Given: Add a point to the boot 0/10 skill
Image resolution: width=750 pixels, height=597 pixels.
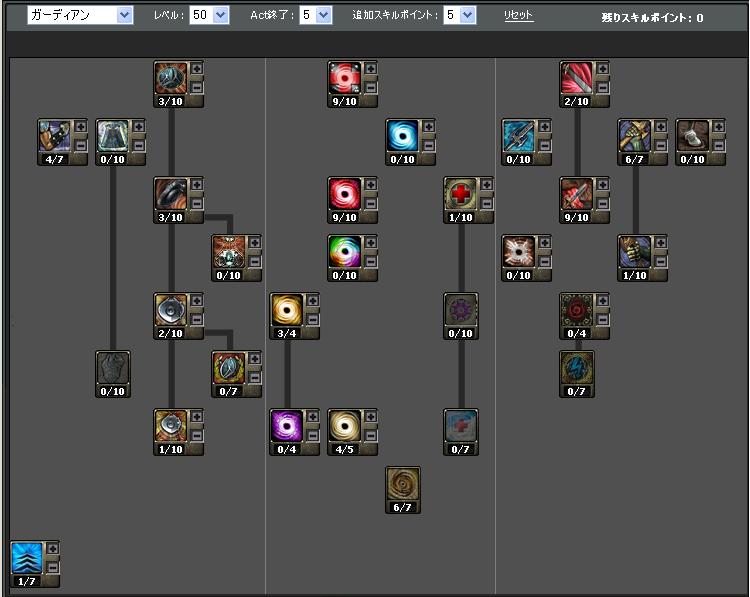Looking at the screenshot, I should (719, 127).
